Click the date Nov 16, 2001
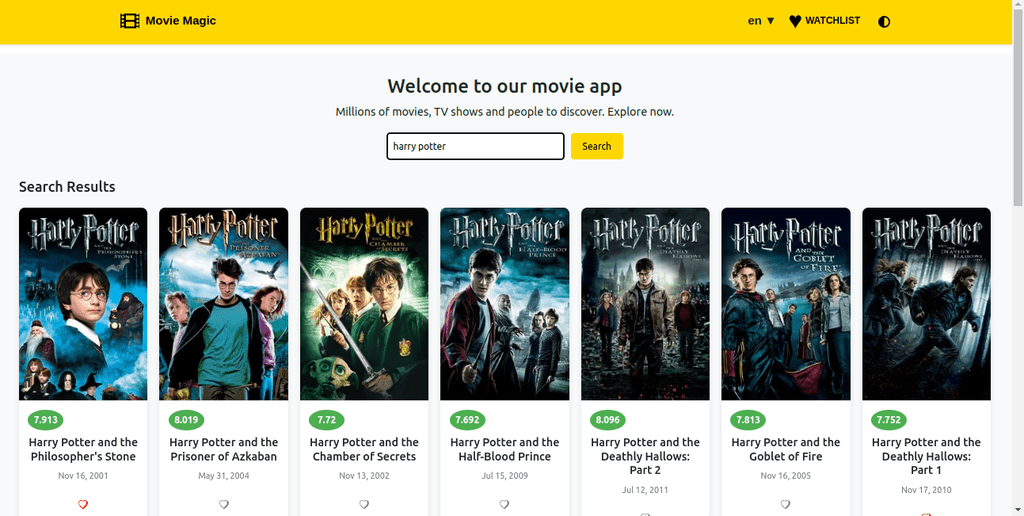 pyautogui.click(x=83, y=476)
